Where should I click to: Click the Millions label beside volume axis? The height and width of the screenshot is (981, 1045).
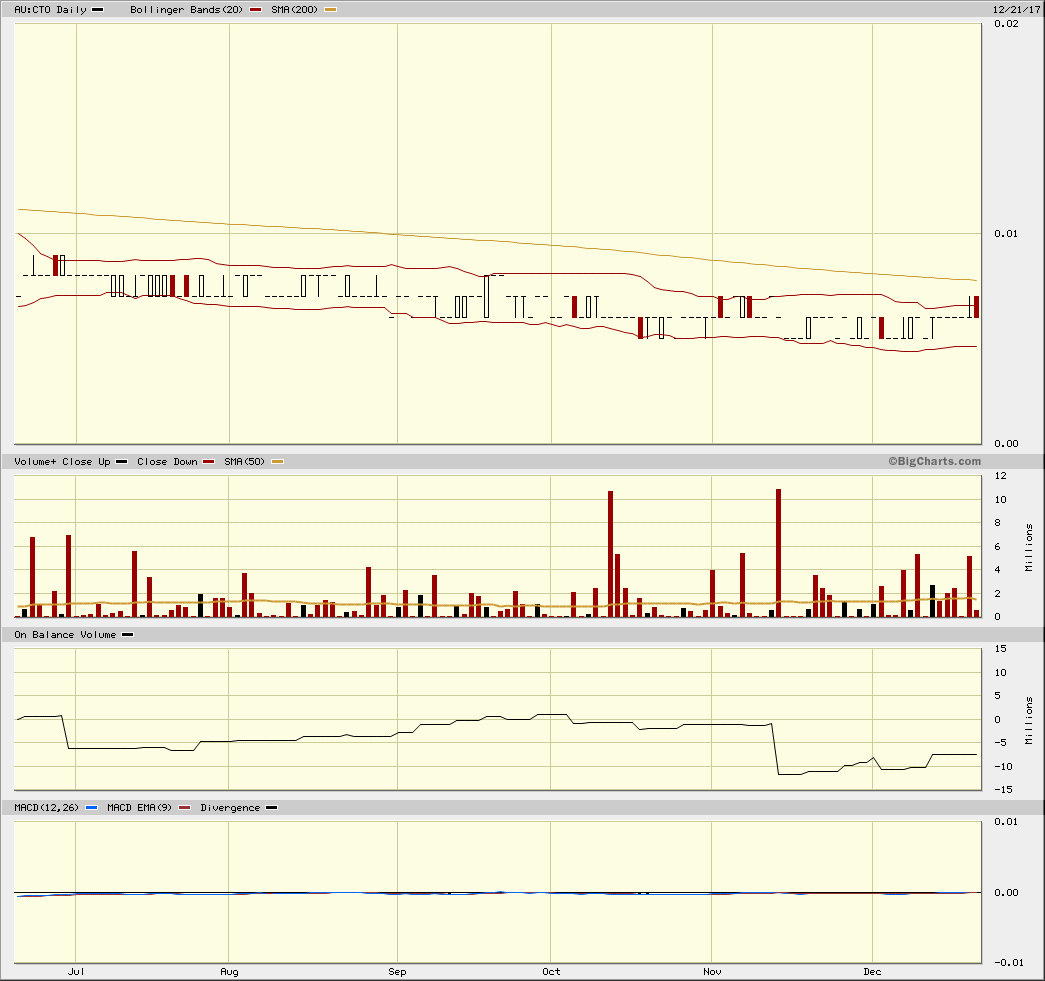click(x=1029, y=547)
